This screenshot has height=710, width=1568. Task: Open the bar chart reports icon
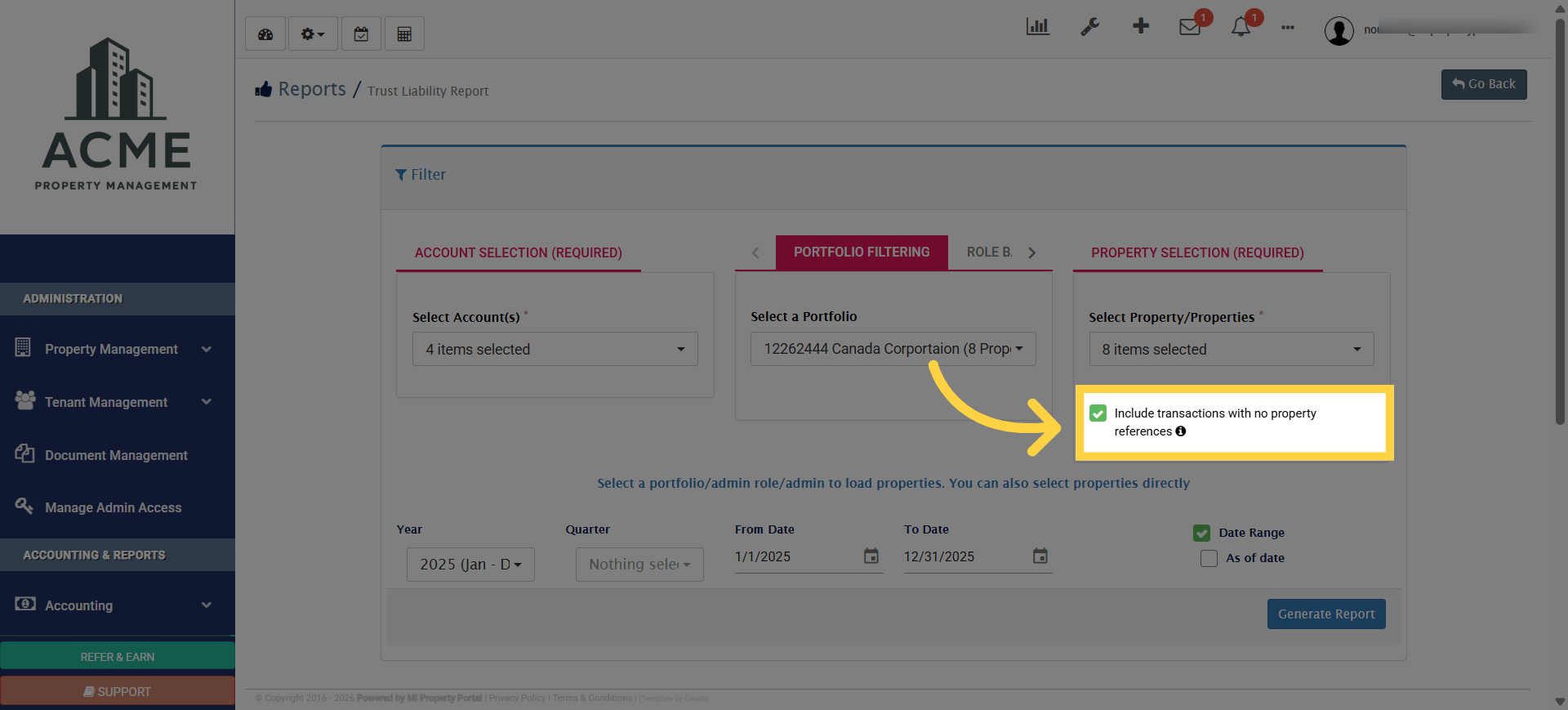(x=1037, y=27)
